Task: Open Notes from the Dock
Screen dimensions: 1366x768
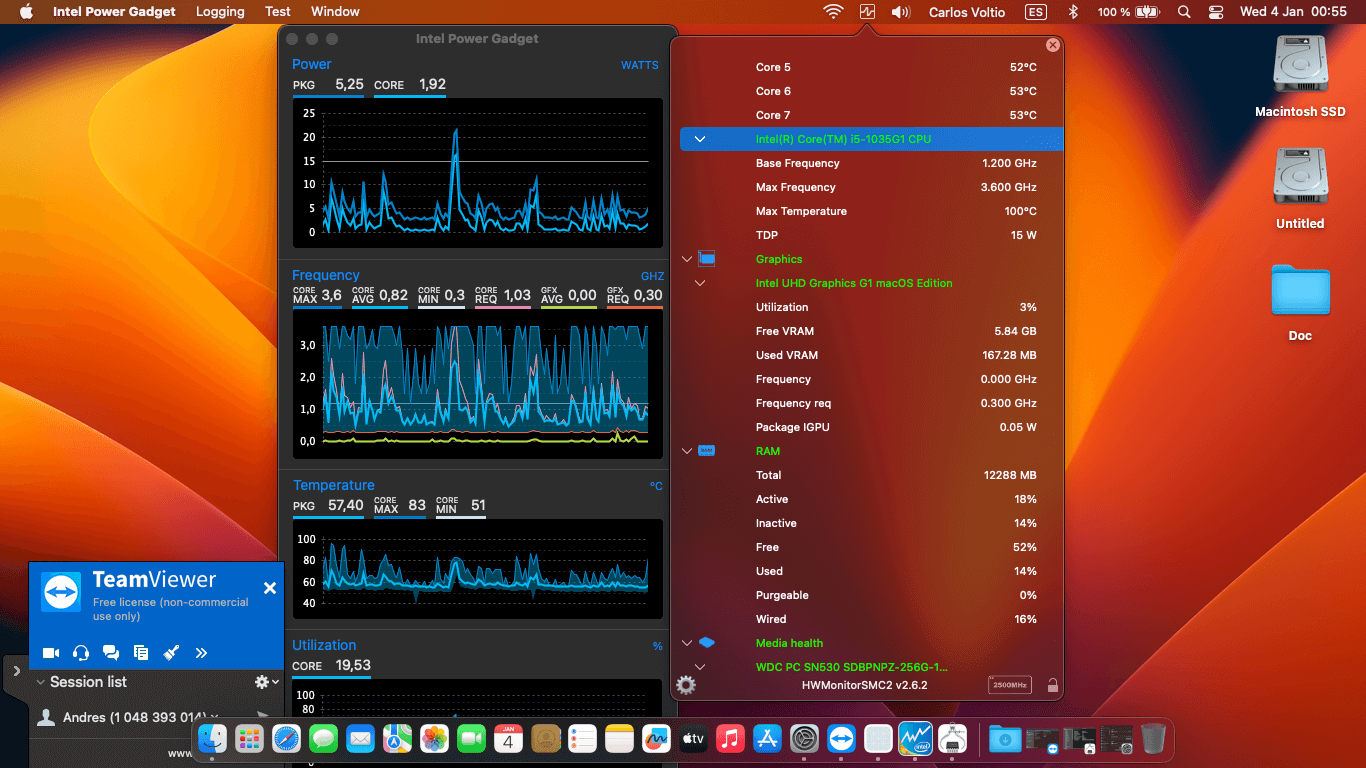Action: [x=620, y=739]
